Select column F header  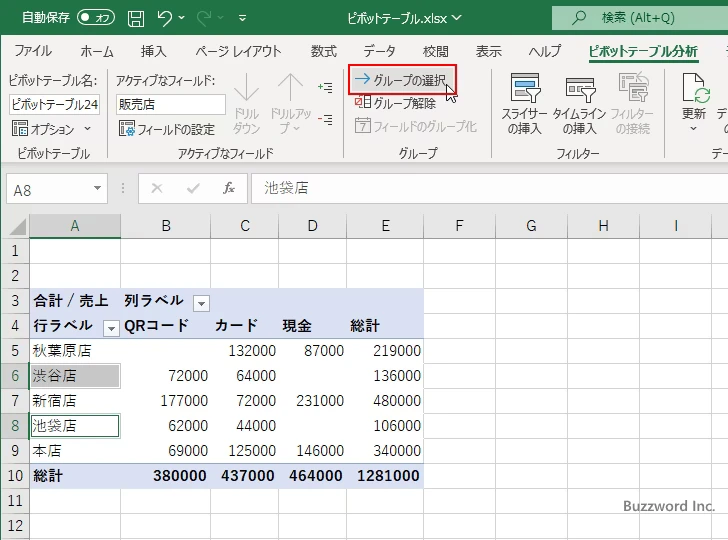pos(459,226)
